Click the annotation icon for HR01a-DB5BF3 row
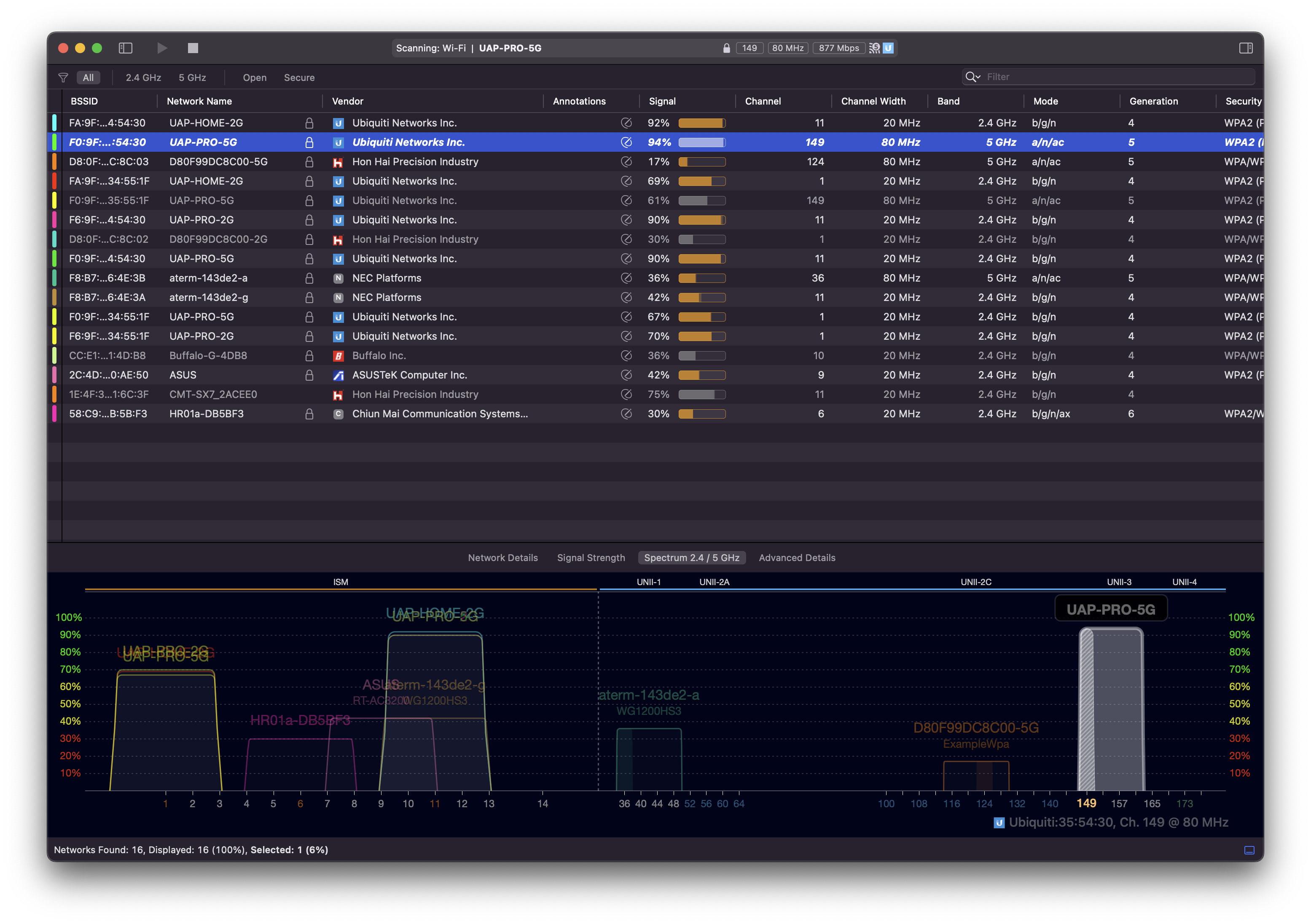The height and width of the screenshot is (924, 1311). (x=626, y=414)
